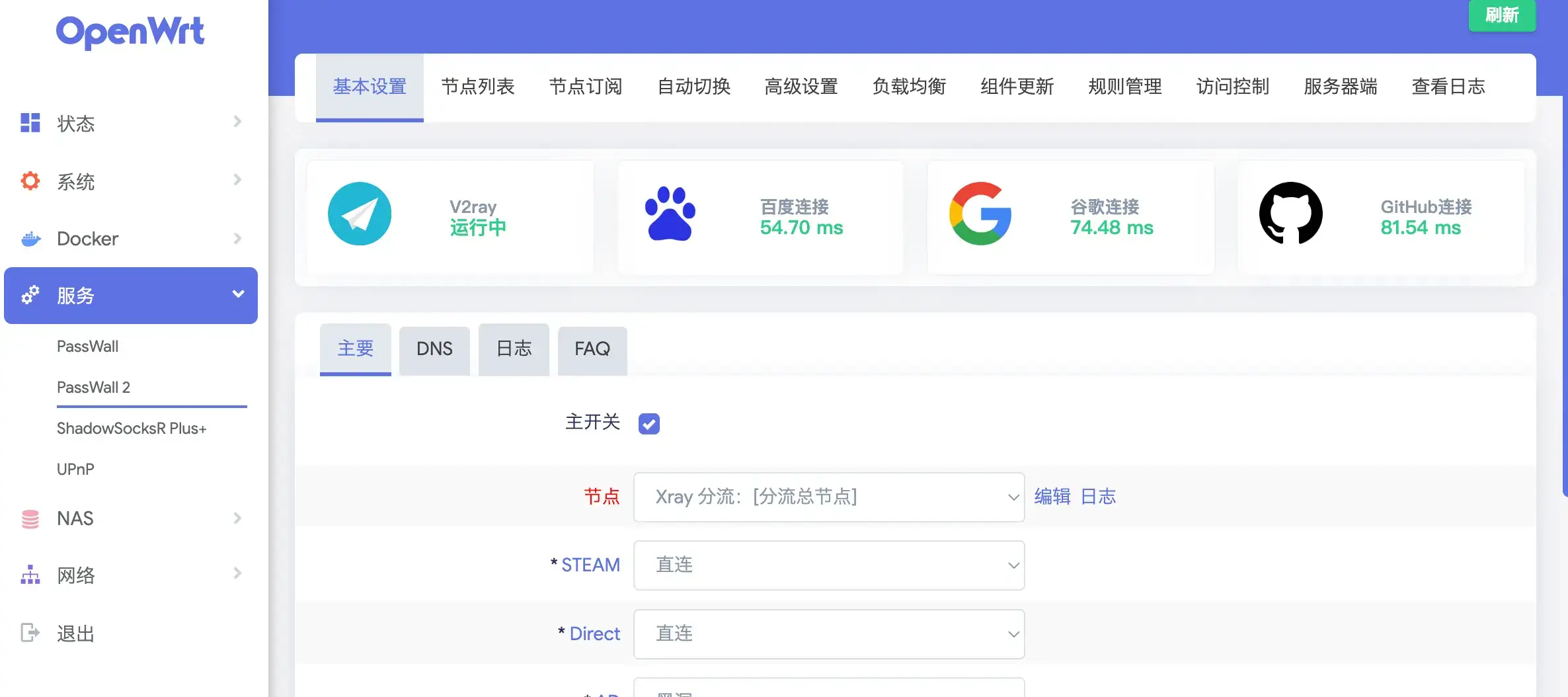Switch to the 节点列表 tab
This screenshot has height=697, width=1568.
[x=477, y=87]
